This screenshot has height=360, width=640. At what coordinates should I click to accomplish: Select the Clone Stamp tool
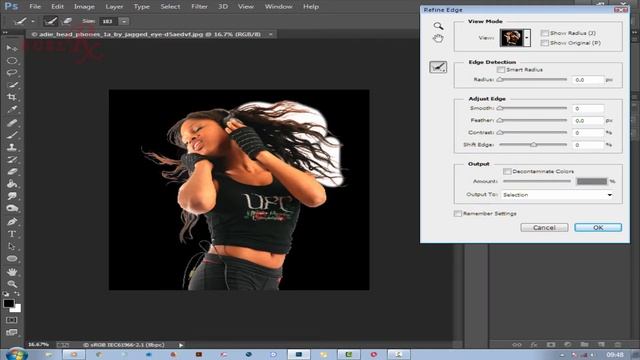point(11,147)
